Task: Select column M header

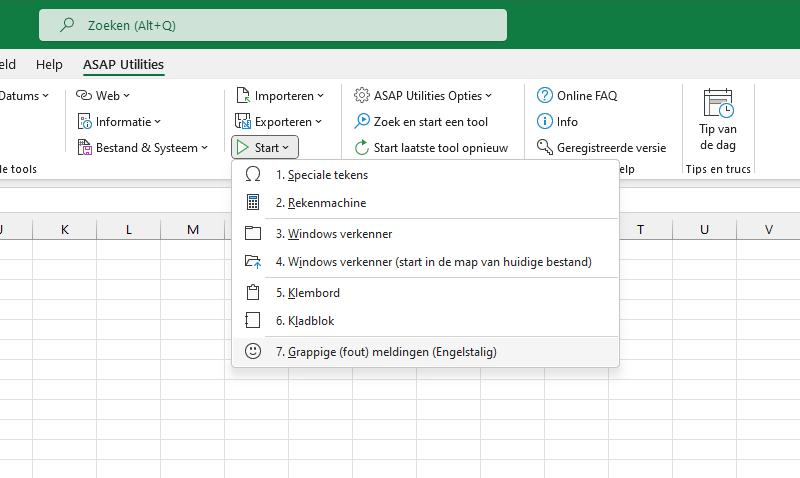Action: tap(193, 230)
